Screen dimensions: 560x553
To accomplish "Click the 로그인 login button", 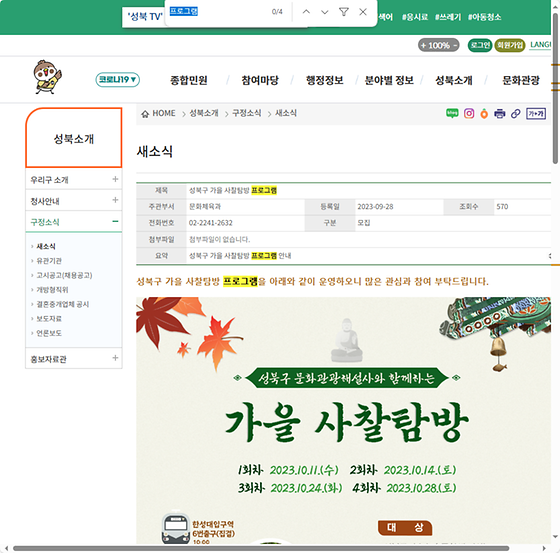I will click(480, 45).
